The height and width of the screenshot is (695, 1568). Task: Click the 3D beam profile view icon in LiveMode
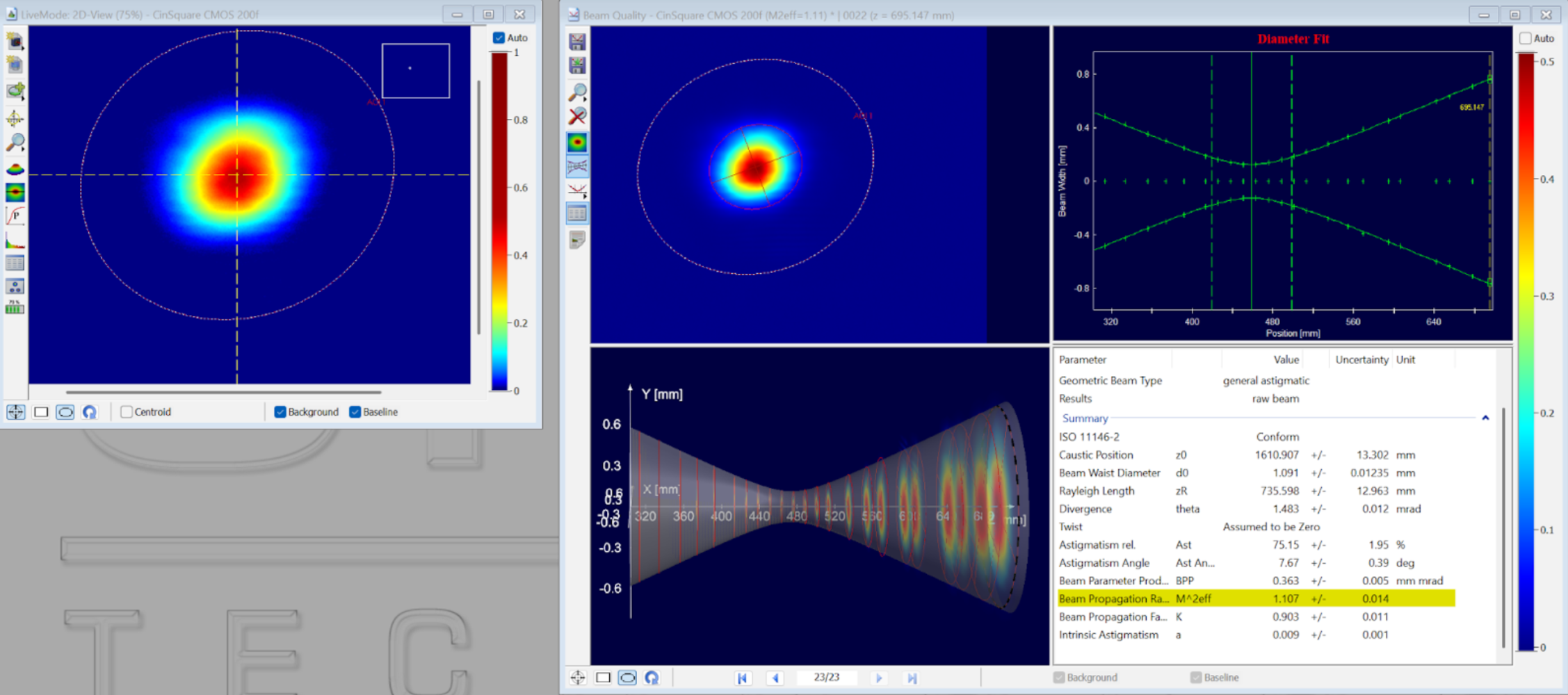(x=15, y=169)
